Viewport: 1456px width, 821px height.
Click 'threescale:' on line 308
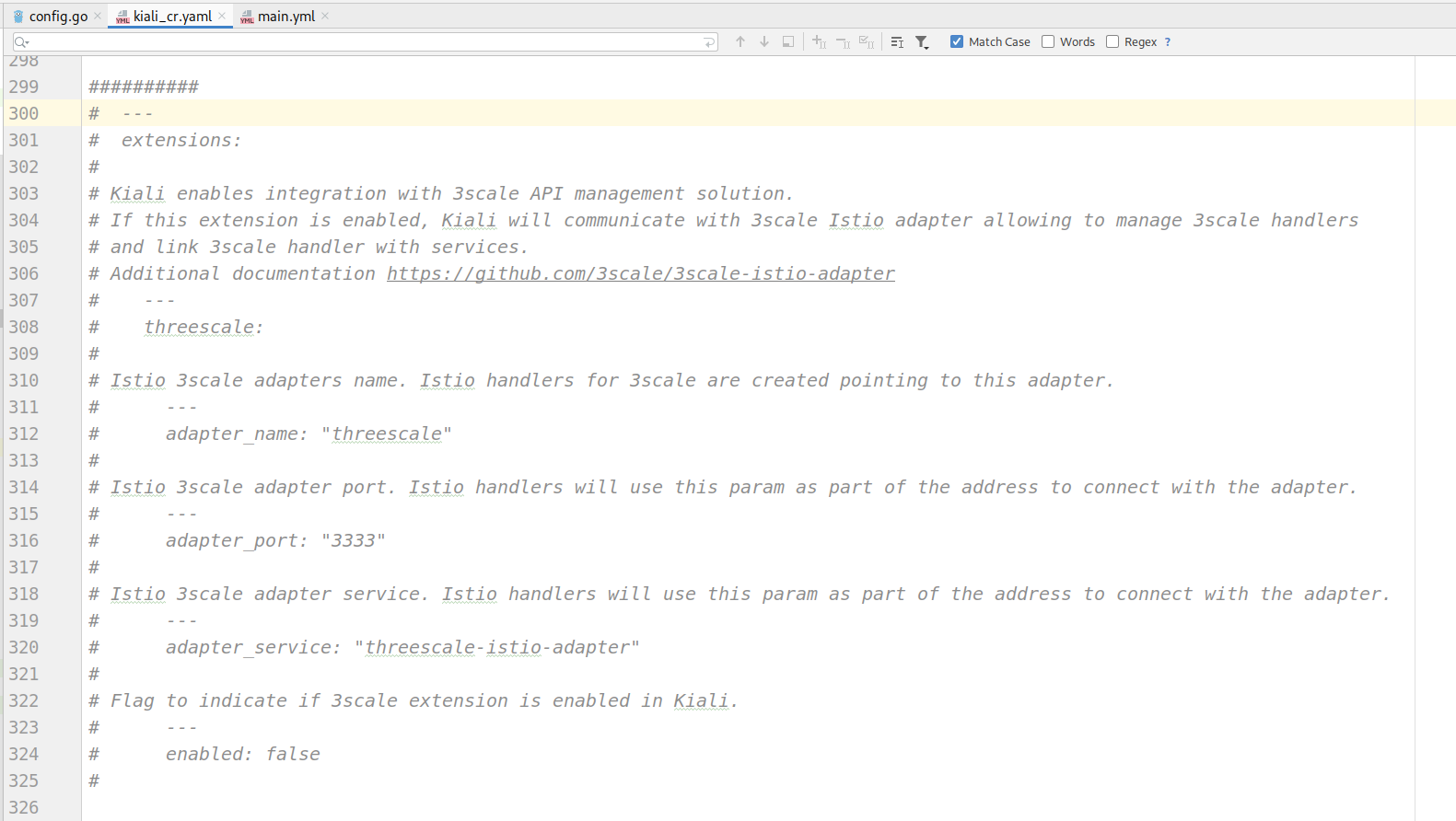[204, 327]
